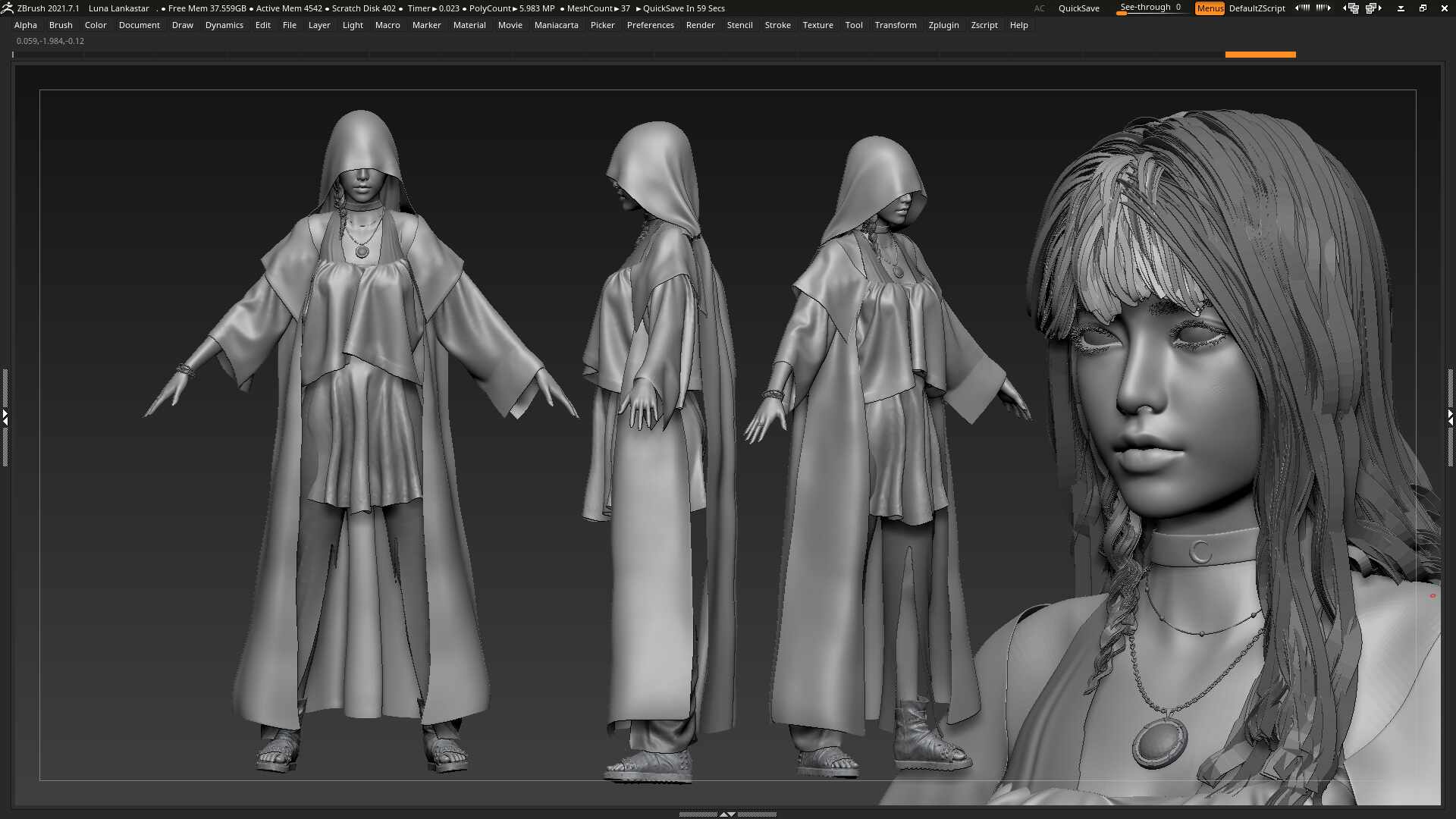Select the paste document icon in top shelf
1456x819 pixels.
point(1373,8)
